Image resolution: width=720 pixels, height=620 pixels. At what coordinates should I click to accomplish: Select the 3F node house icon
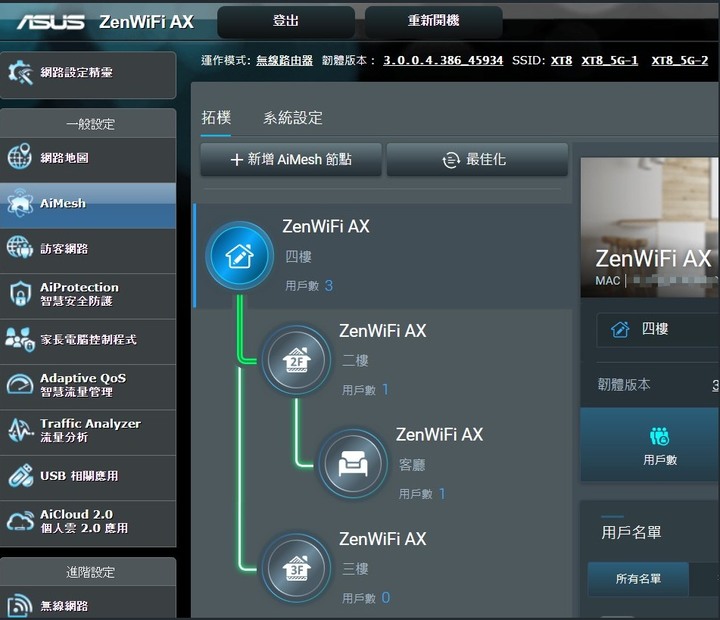297,568
